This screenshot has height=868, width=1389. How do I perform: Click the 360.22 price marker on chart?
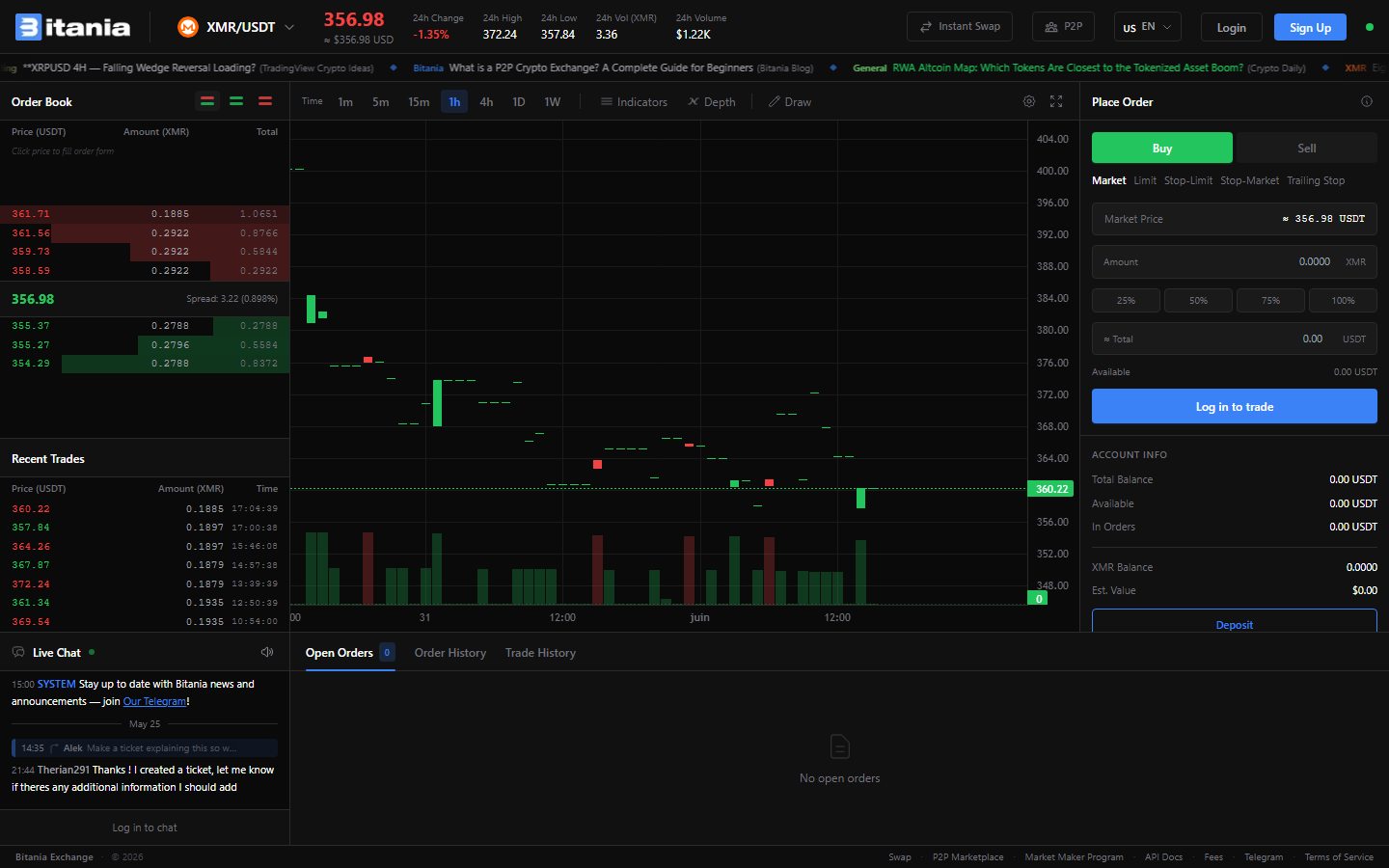pos(1050,489)
